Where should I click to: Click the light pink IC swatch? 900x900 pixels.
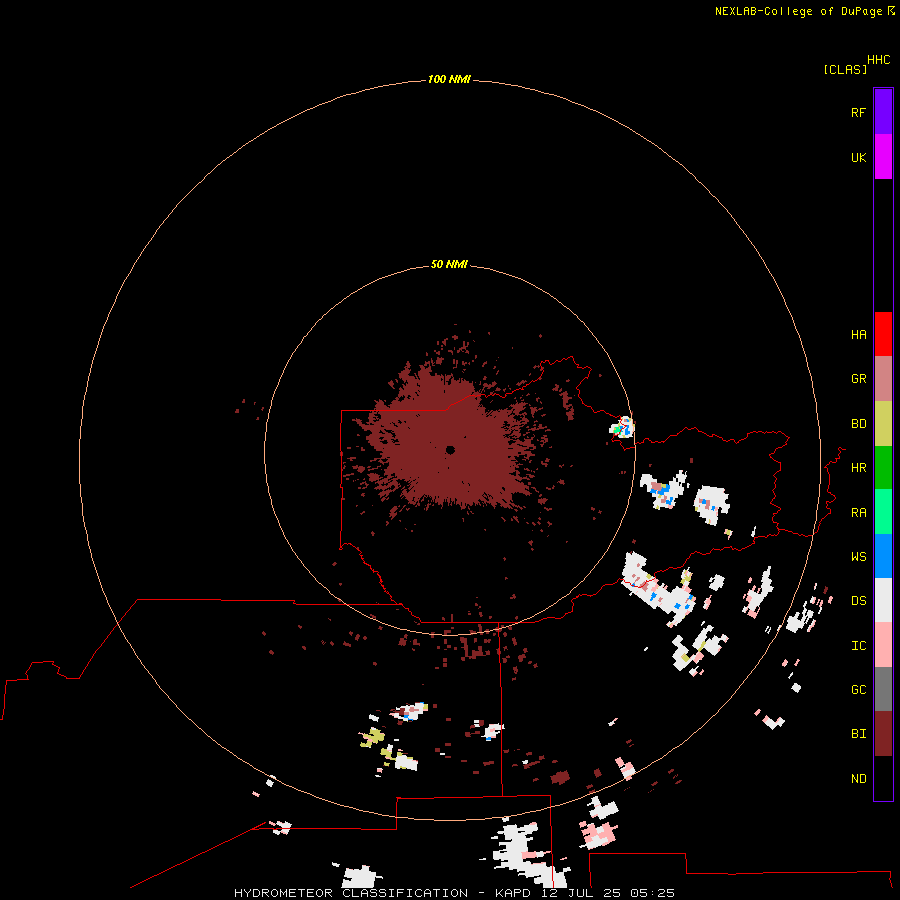[883, 645]
